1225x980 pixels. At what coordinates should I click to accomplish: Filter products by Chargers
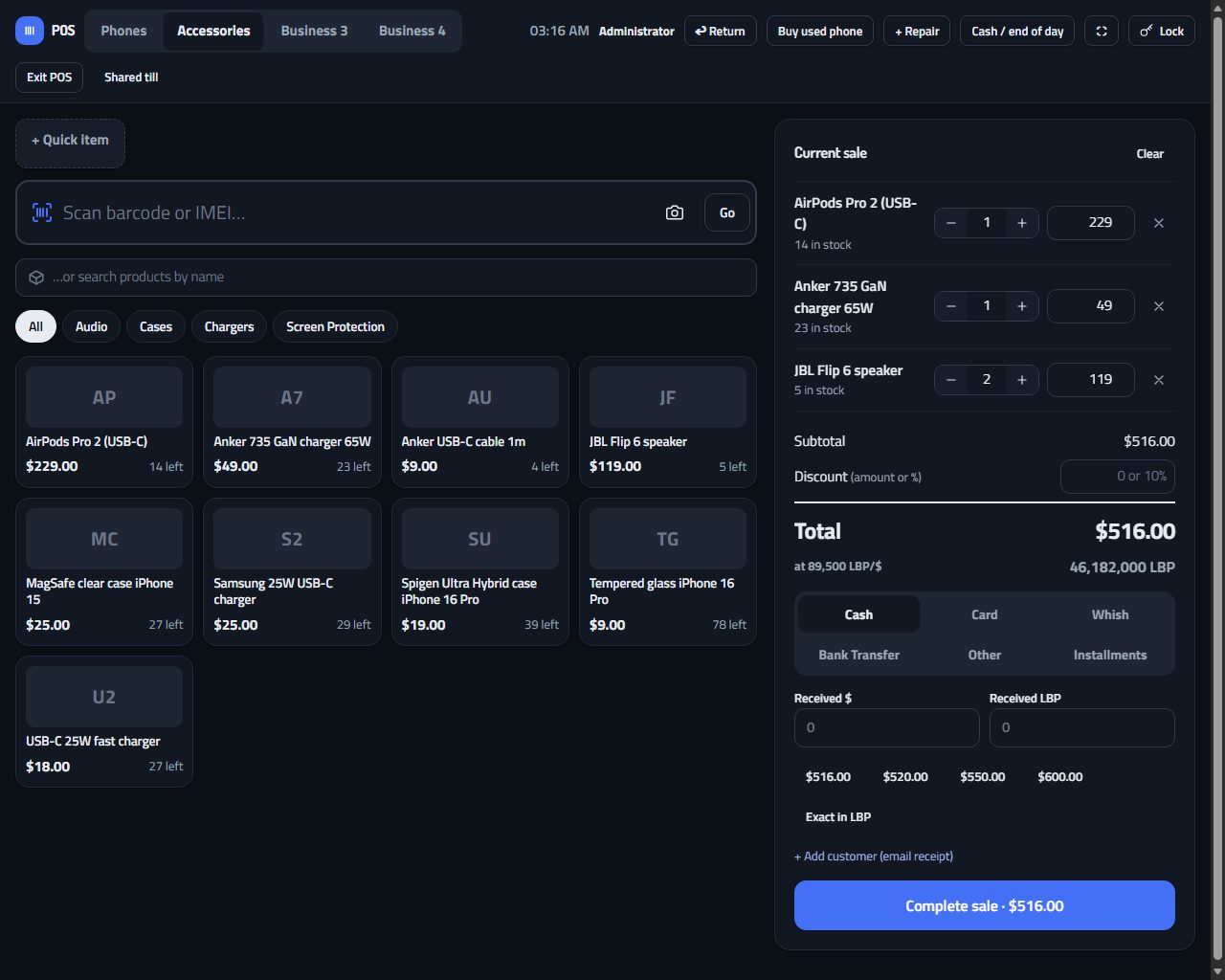229,326
